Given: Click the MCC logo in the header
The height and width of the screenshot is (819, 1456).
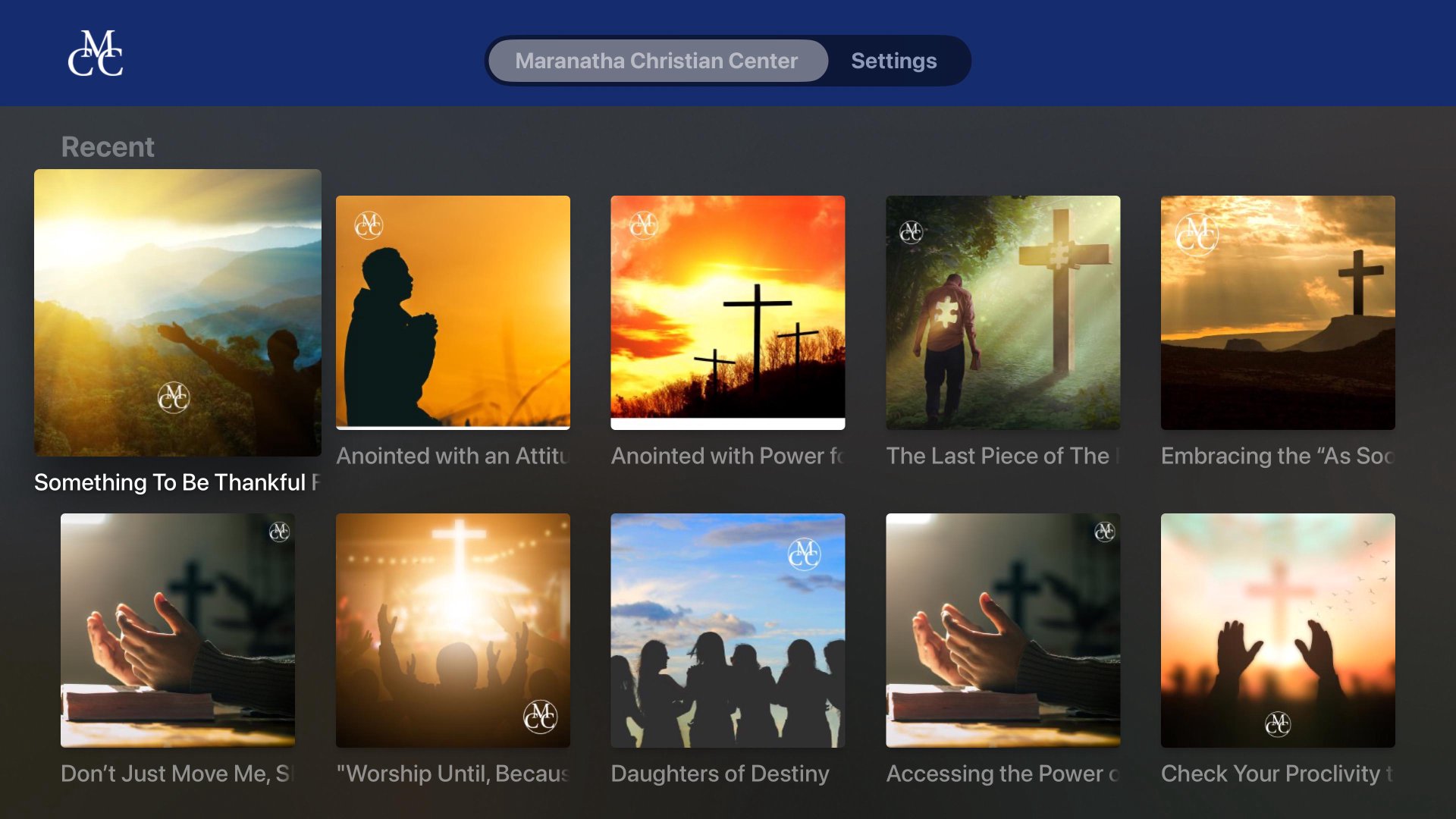Looking at the screenshot, I should pyautogui.click(x=96, y=53).
